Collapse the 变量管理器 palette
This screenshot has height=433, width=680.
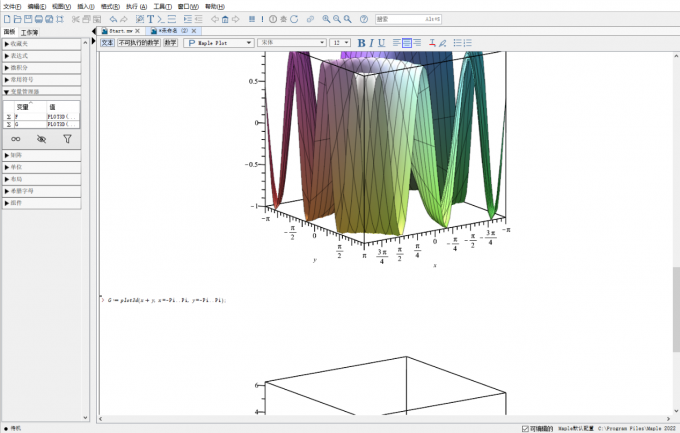40,91
